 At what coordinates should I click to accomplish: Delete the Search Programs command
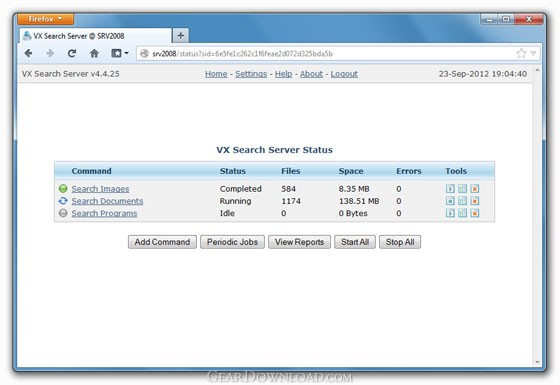pyautogui.click(x=475, y=213)
